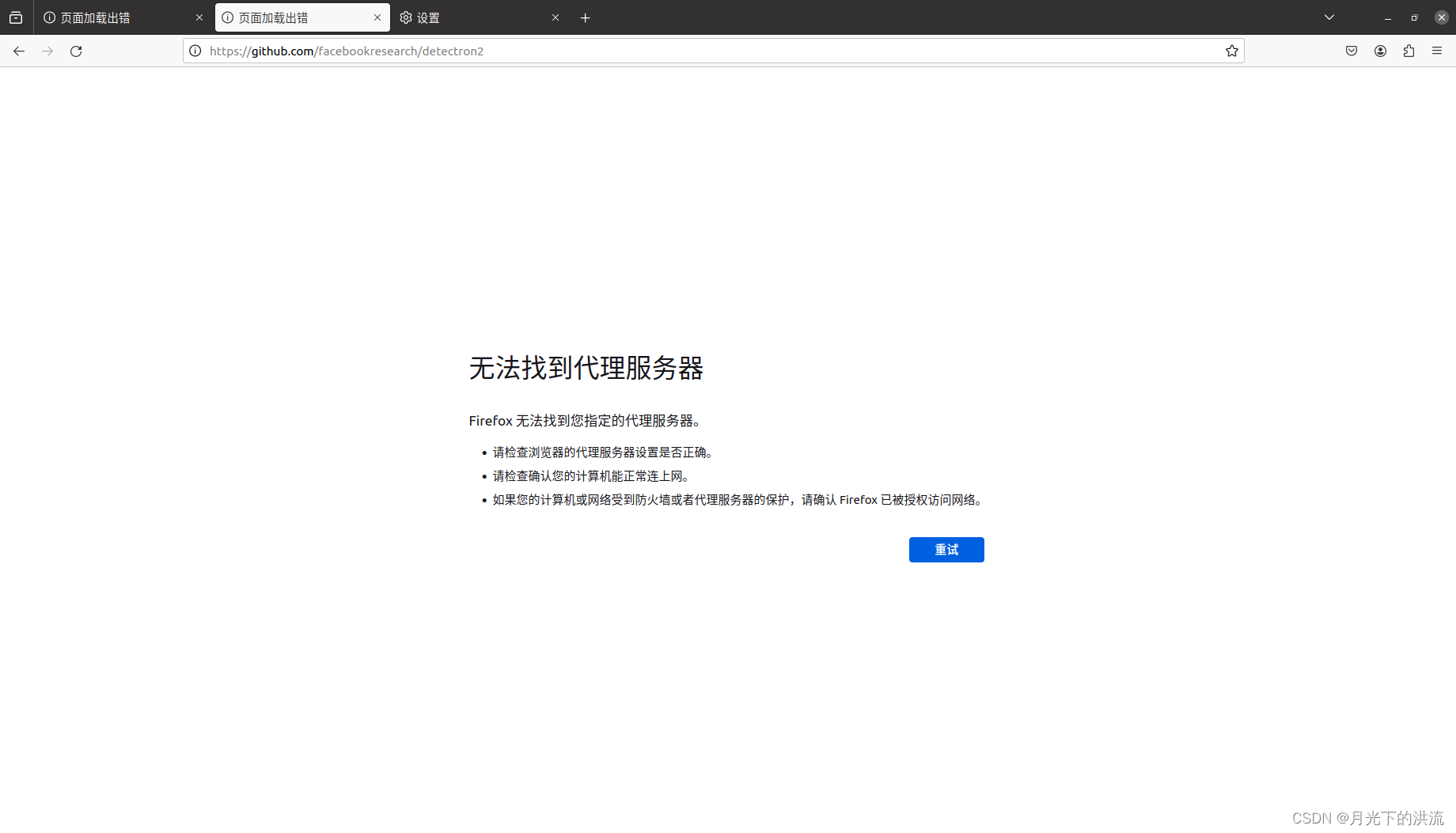This screenshot has width=1456, height=833.
Task: Open a new tab with the plus button
Action: 585,17
